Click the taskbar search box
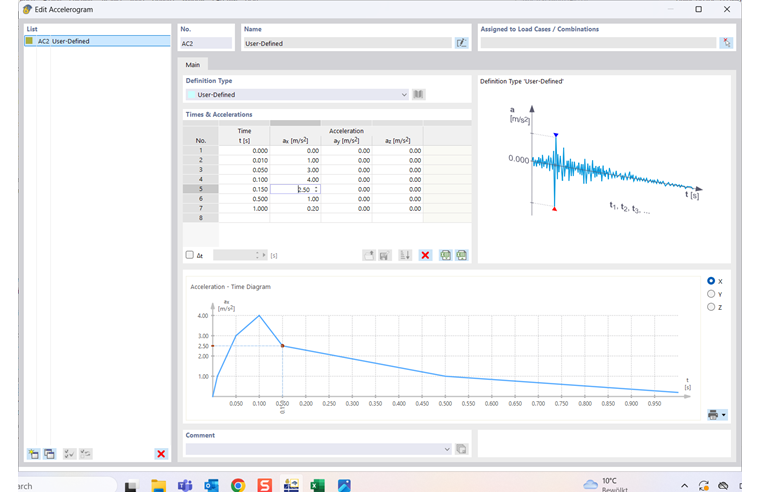The width and height of the screenshot is (760, 492). (x=68, y=486)
